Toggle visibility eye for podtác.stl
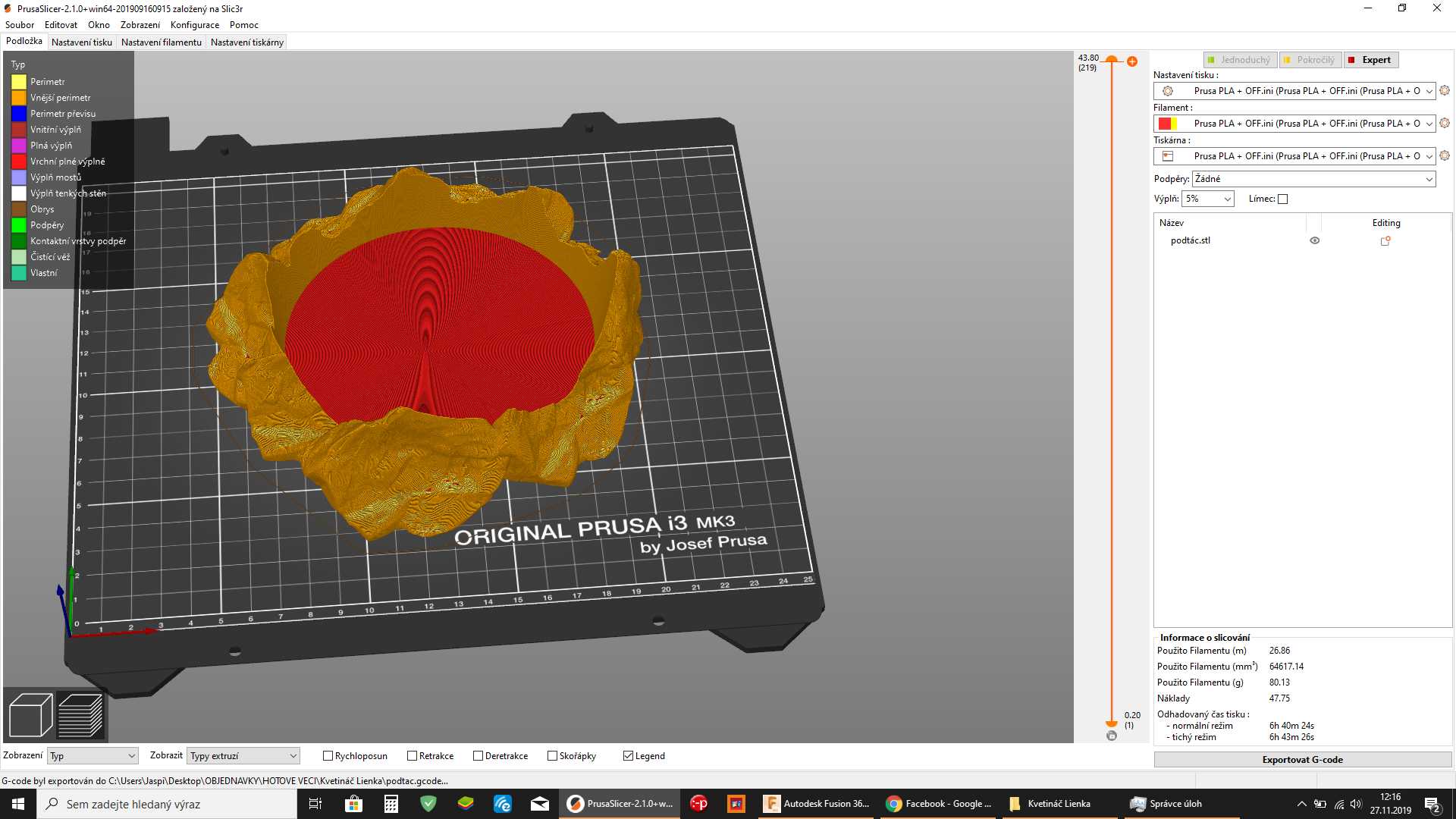Image resolution: width=1456 pixels, height=819 pixels. pos(1315,240)
